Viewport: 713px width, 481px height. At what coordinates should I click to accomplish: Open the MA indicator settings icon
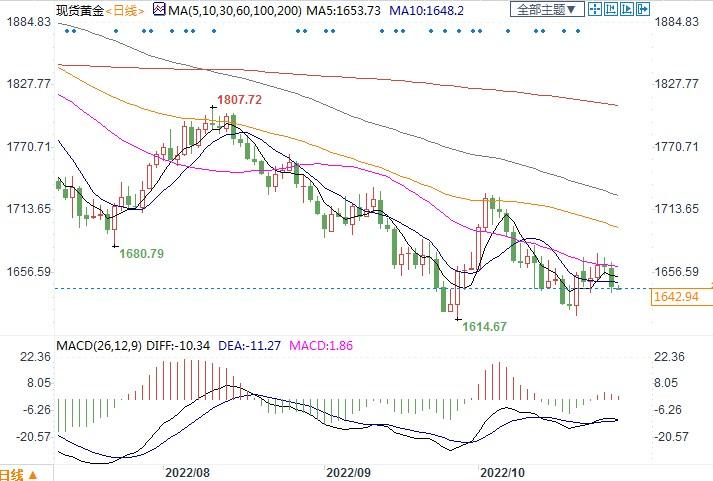coord(160,9)
